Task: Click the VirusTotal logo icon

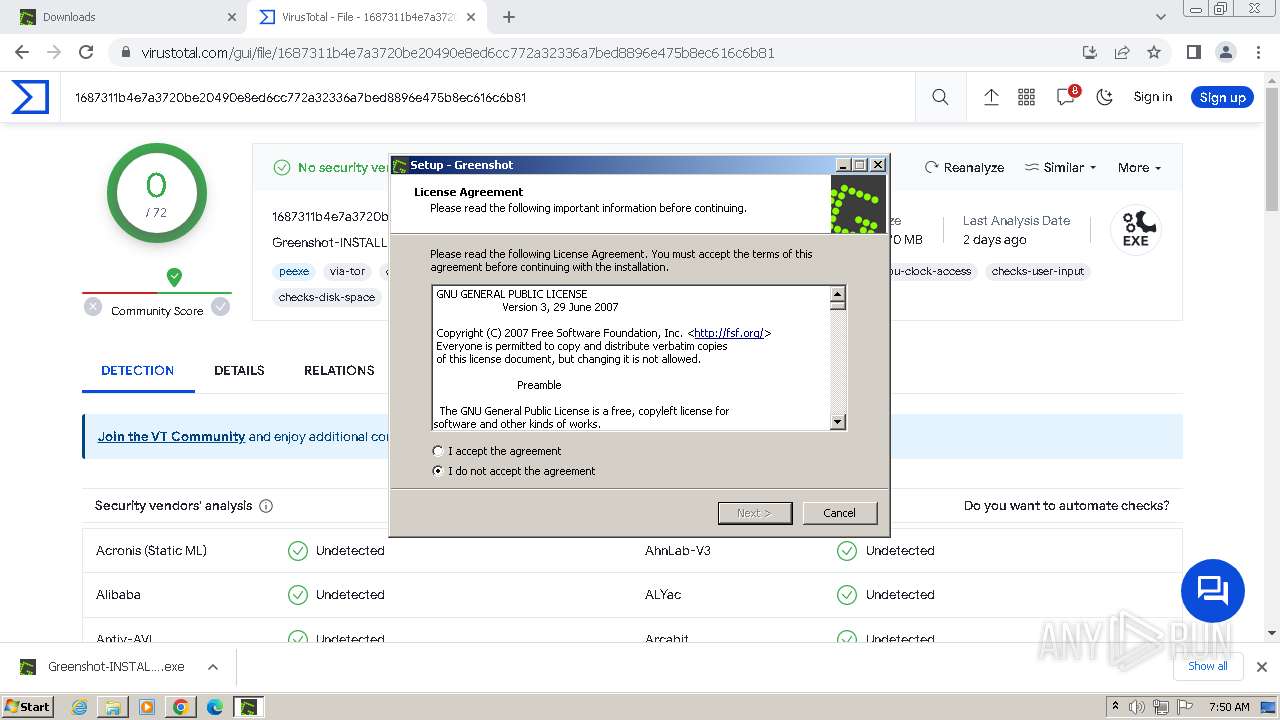Action: coord(30,97)
